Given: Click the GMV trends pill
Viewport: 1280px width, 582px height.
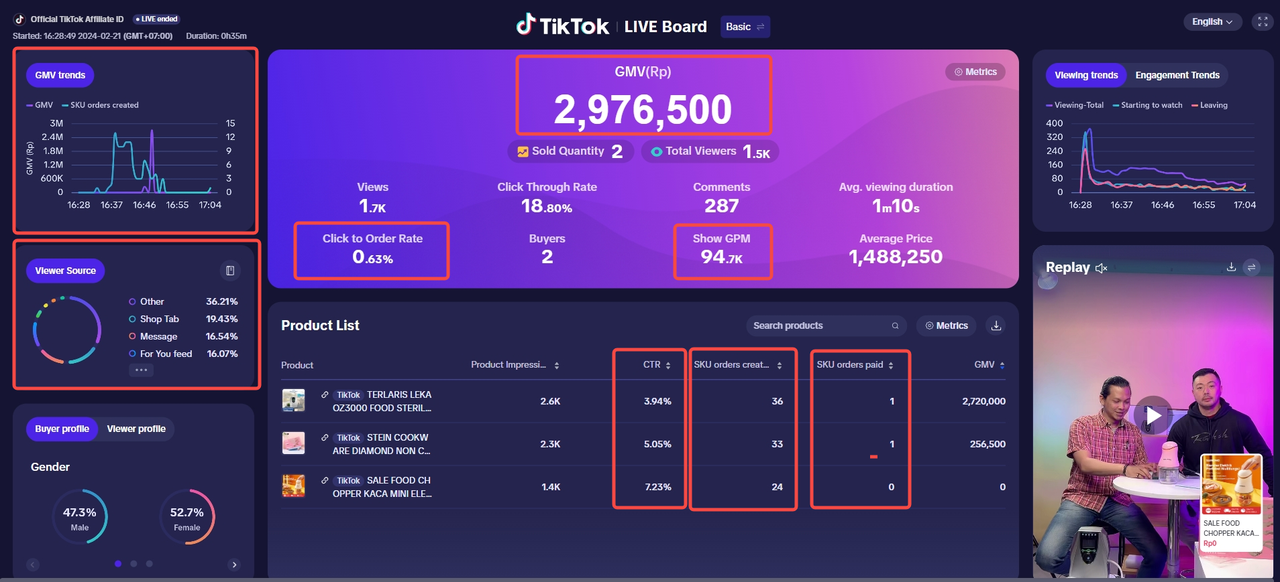Looking at the screenshot, I should (x=60, y=75).
